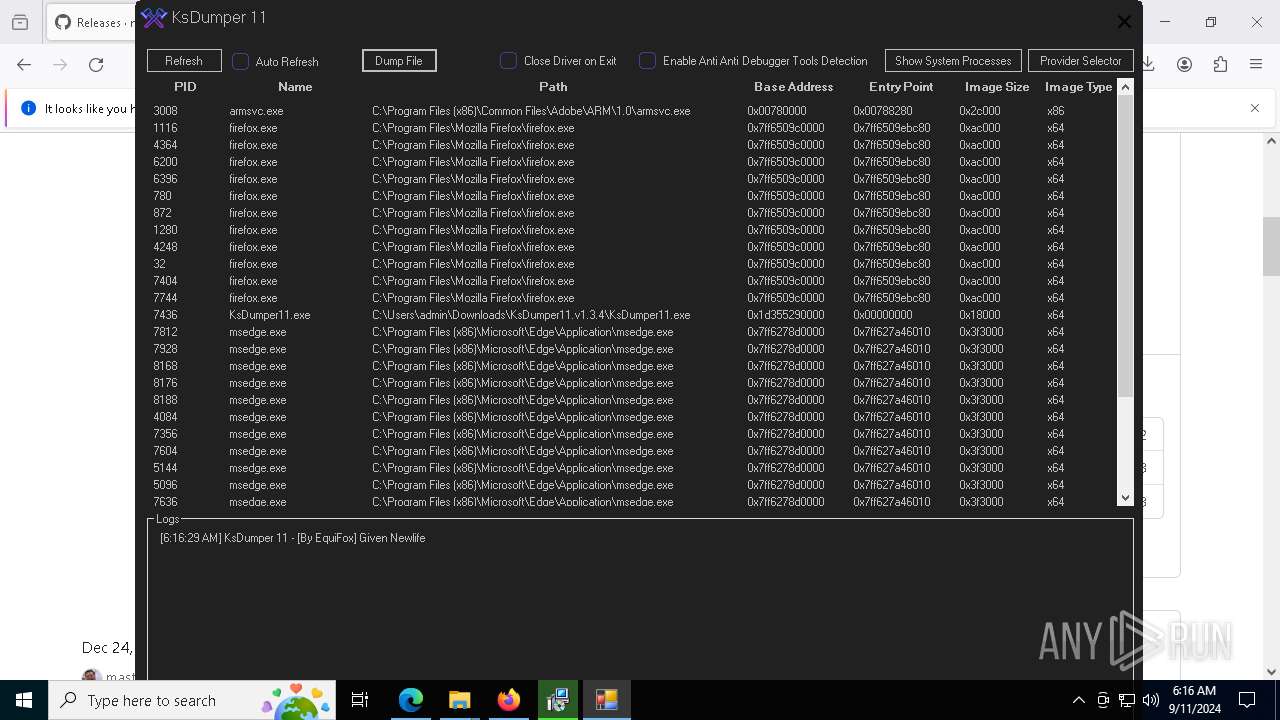Image resolution: width=1280 pixels, height=720 pixels.
Task: Select firefox.exe with PID 4248
Action: [630, 247]
